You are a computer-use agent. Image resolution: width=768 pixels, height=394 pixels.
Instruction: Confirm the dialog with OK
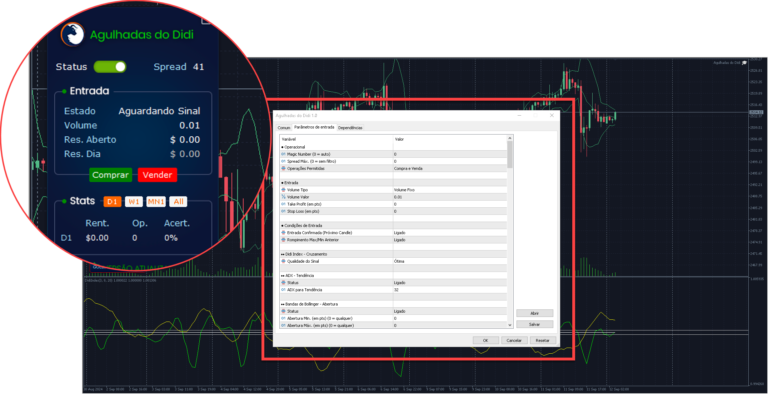point(485,340)
